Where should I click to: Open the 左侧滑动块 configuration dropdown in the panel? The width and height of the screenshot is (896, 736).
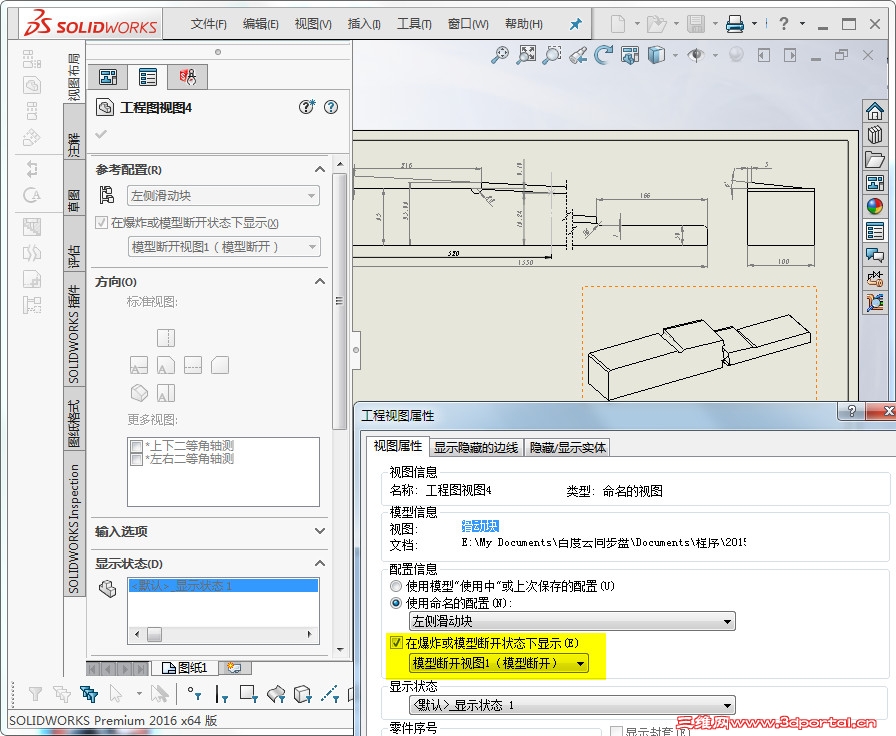pyautogui.click(x=223, y=195)
